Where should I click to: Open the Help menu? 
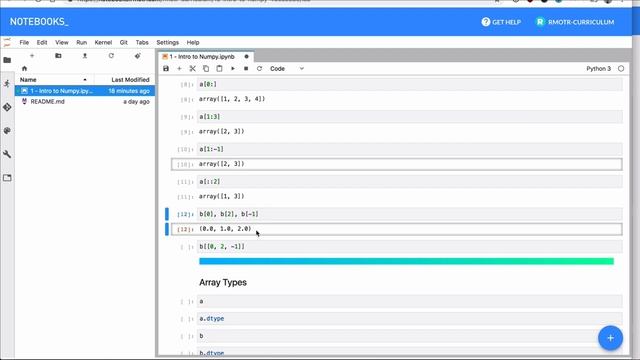point(193,42)
